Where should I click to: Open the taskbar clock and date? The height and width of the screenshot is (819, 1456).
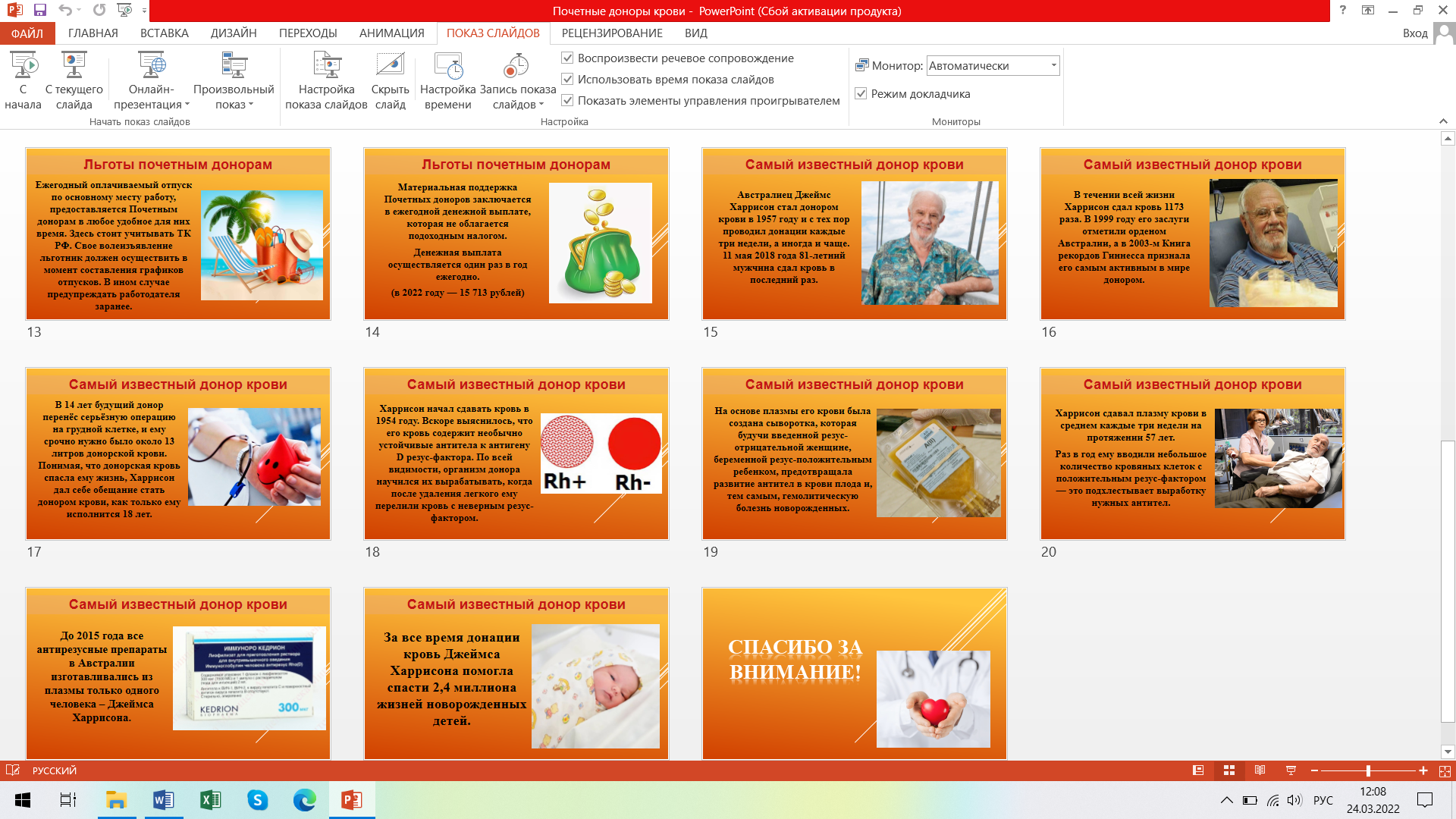click(x=1373, y=800)
